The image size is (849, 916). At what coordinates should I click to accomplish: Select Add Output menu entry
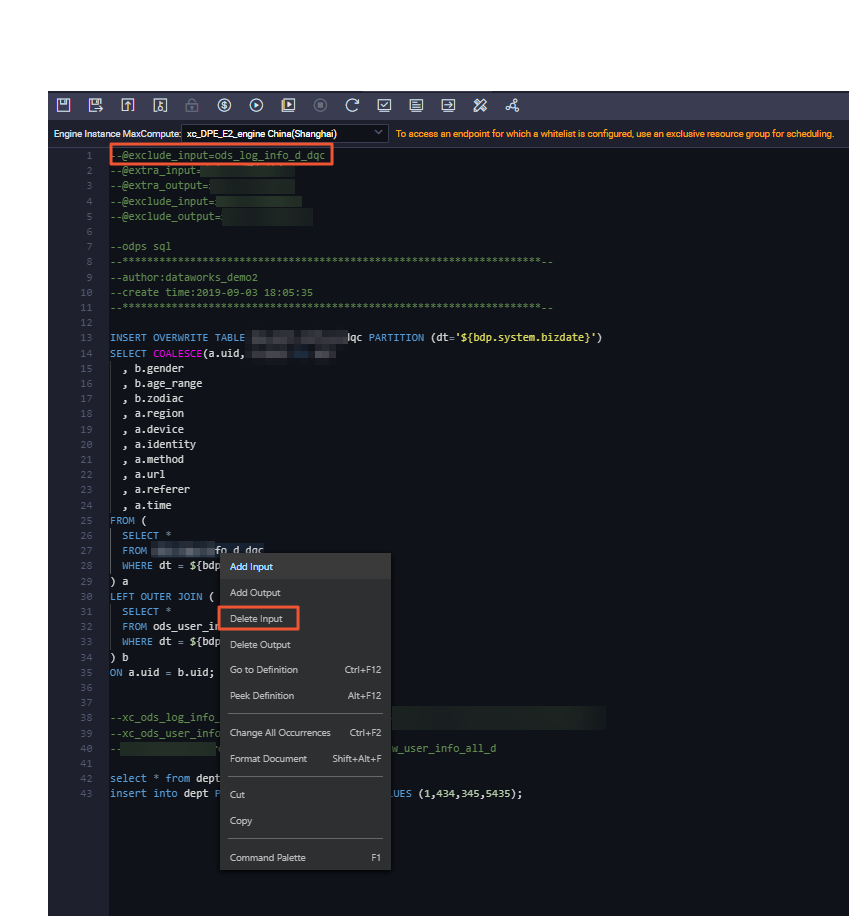(x=255, y=593)
